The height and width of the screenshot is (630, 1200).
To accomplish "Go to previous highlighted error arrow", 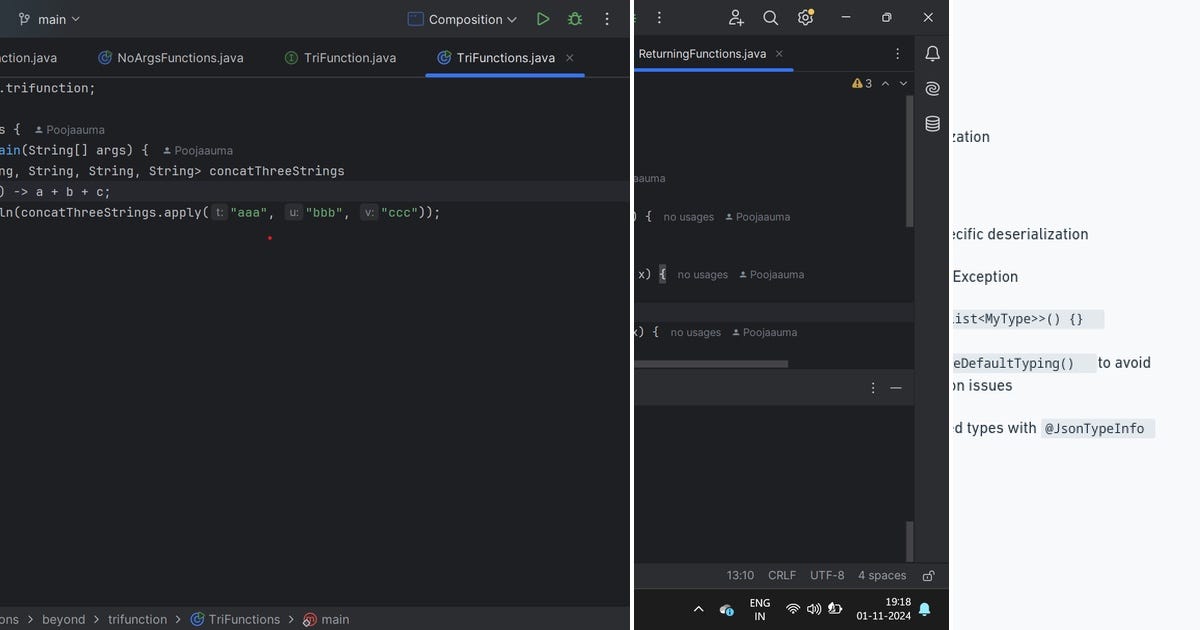I will click(x=887, y=84).
